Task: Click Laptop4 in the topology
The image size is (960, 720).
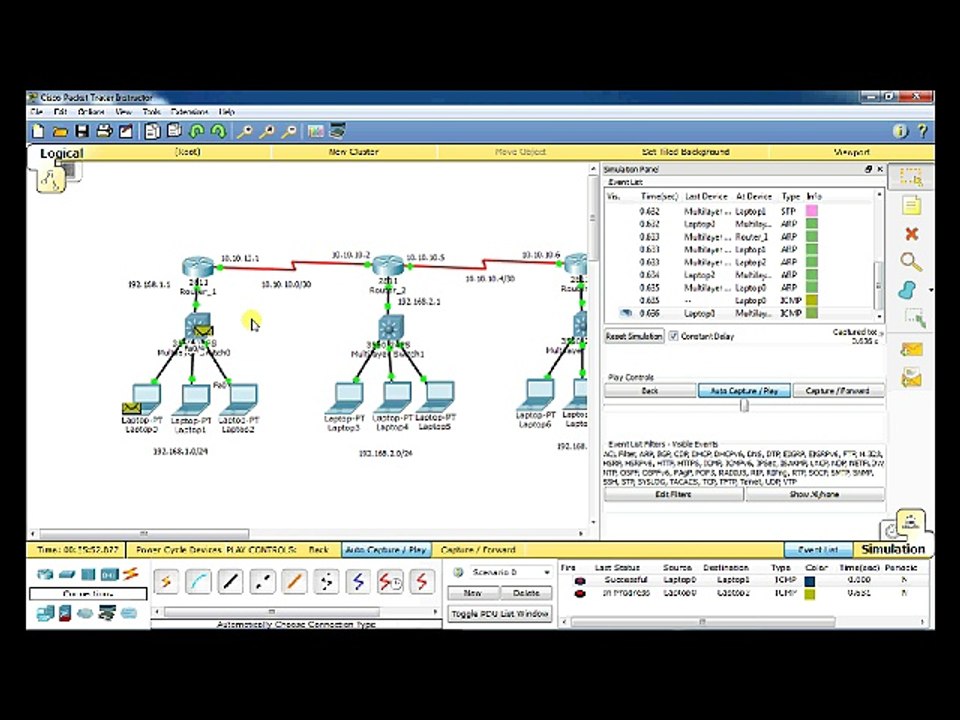Action: click(x=394, y=397)
